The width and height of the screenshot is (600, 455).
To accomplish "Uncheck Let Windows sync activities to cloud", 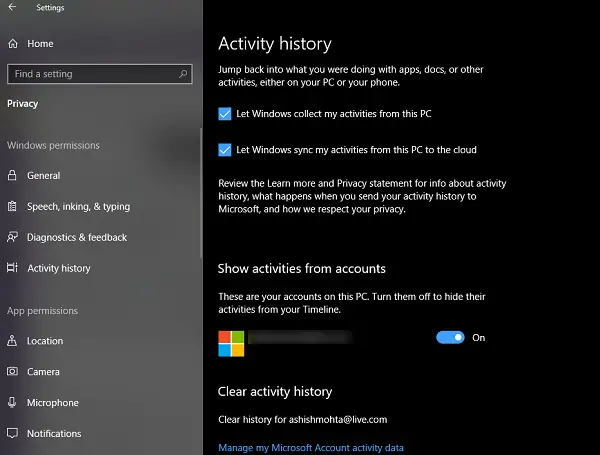I will click(x=225, y=150).
